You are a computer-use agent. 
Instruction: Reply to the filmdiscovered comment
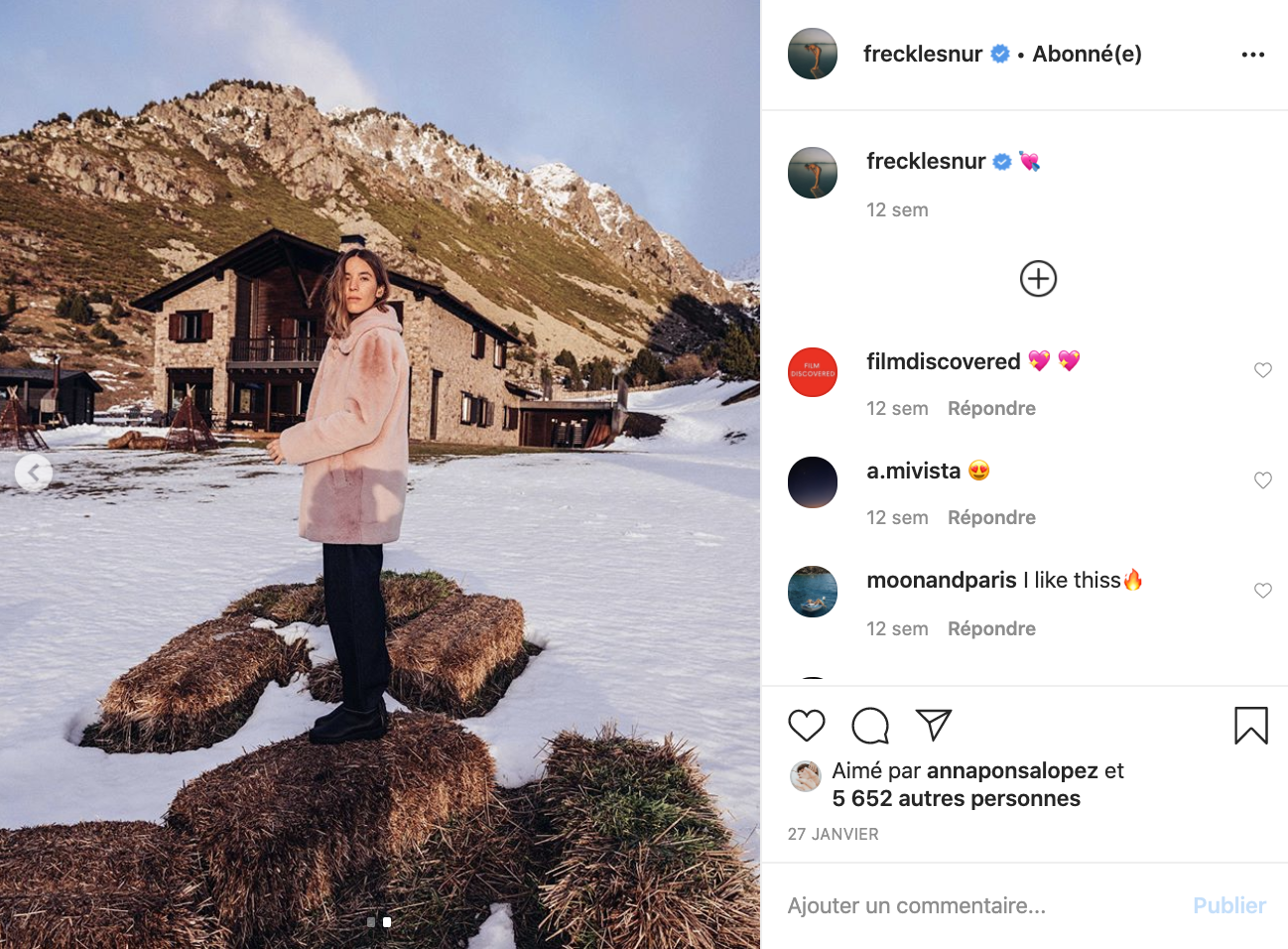(x=991, y=408)
